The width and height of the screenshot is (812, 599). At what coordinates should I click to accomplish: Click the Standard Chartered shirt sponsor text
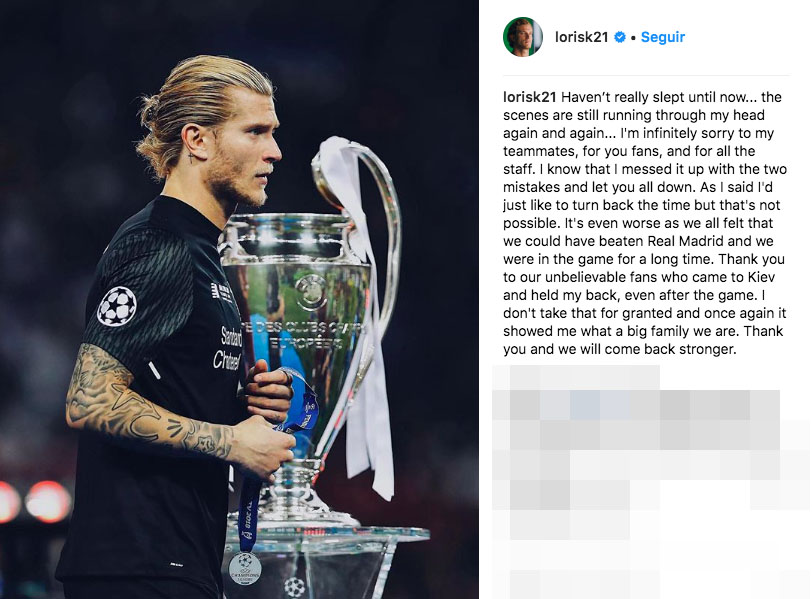pyautogui.click(x=228, y=348)
